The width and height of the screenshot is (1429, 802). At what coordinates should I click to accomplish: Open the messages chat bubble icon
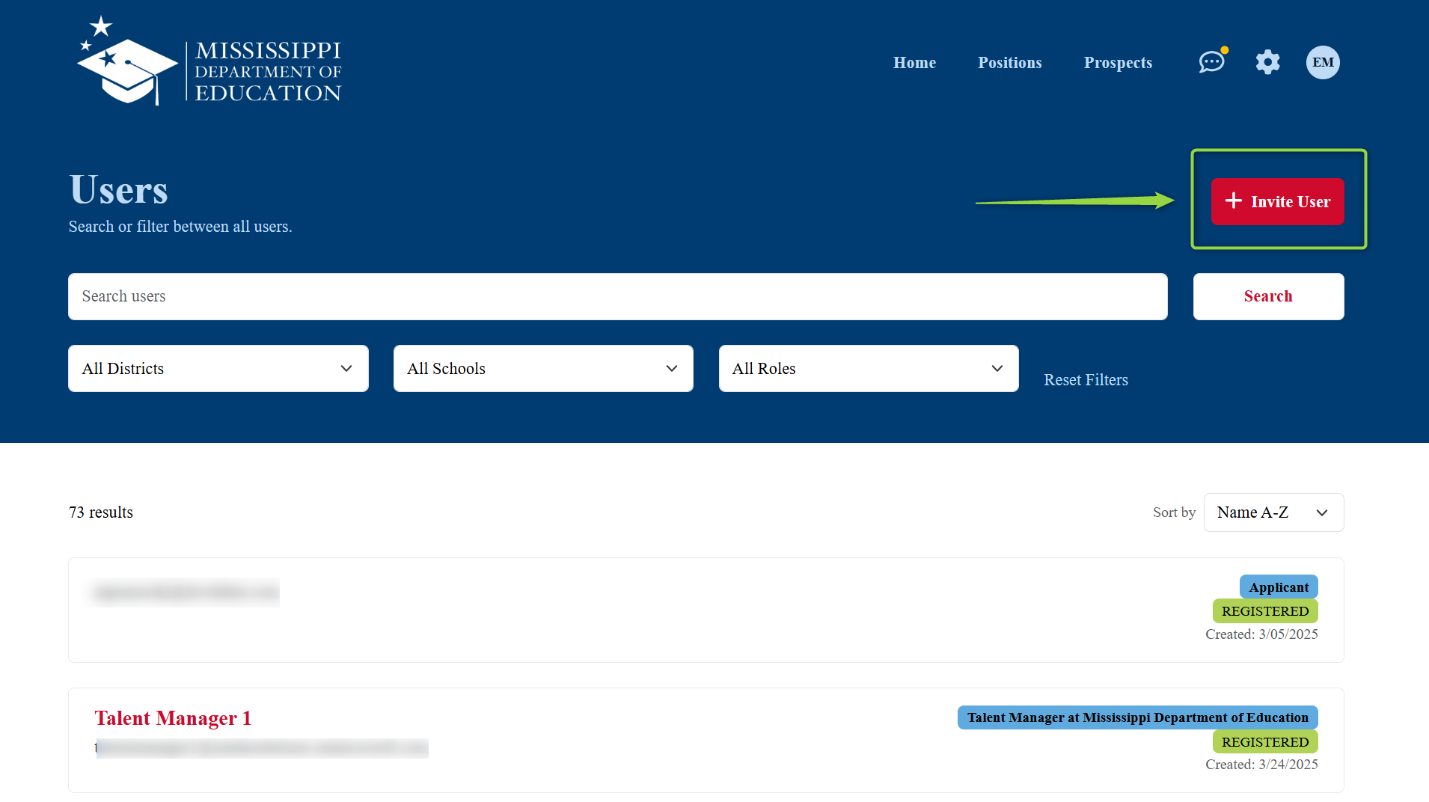(1211, 62)
